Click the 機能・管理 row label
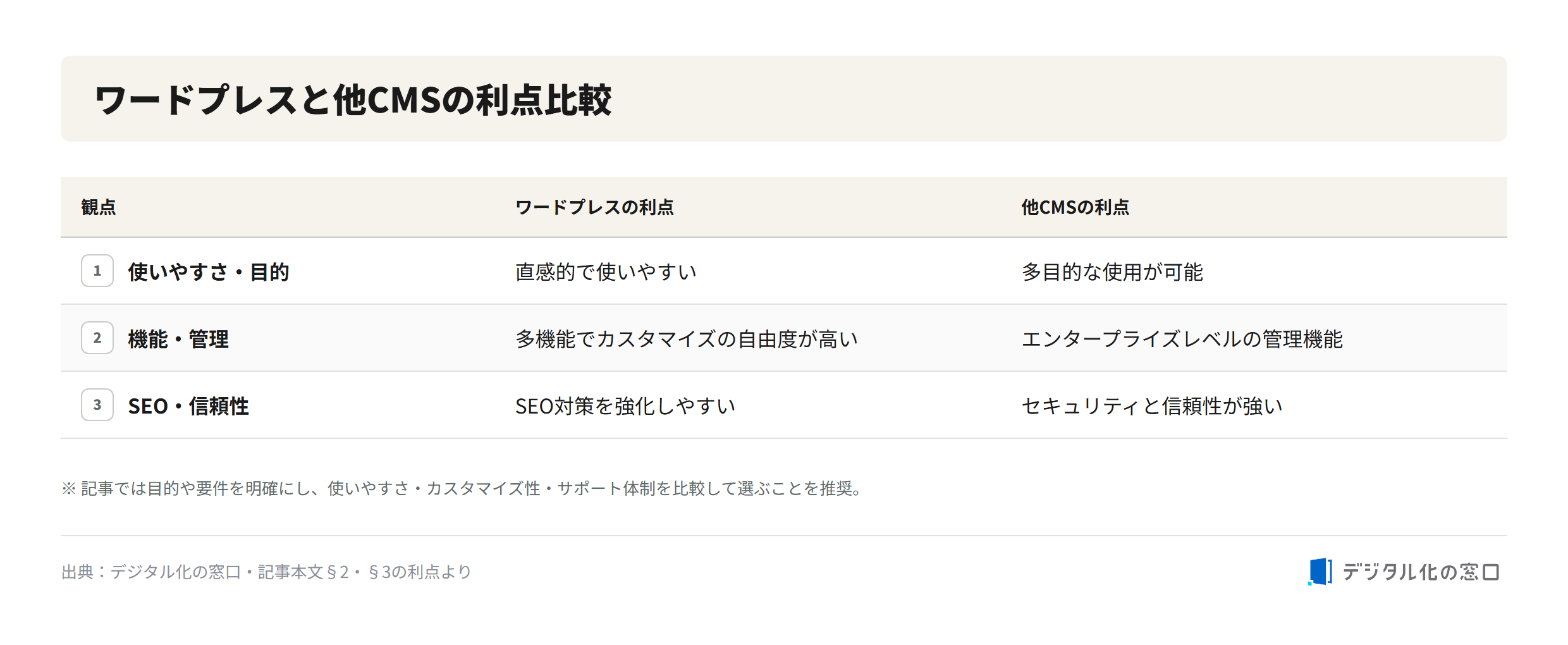The width and height of the screenshot is (1568, 645). (178, 339)
